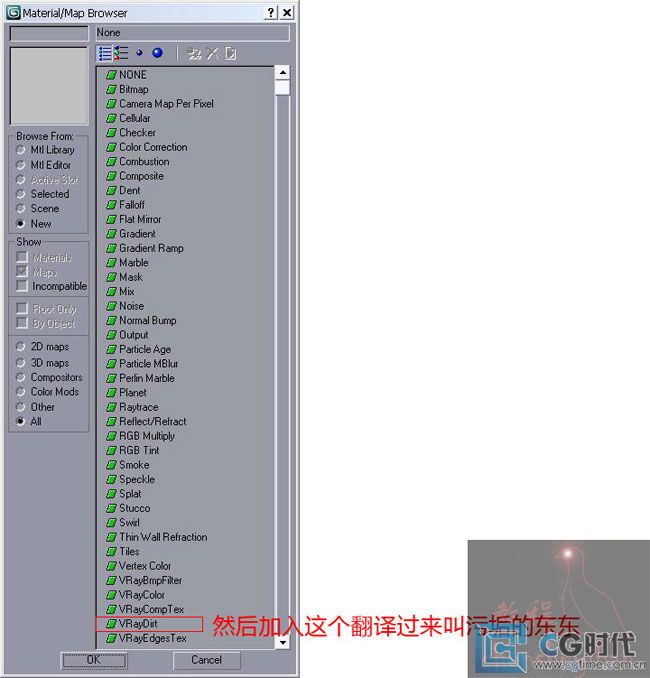Select Mask map entry
Image resolution: width=650 pixels, height=678 pixels.
click(x=131, y=277)
